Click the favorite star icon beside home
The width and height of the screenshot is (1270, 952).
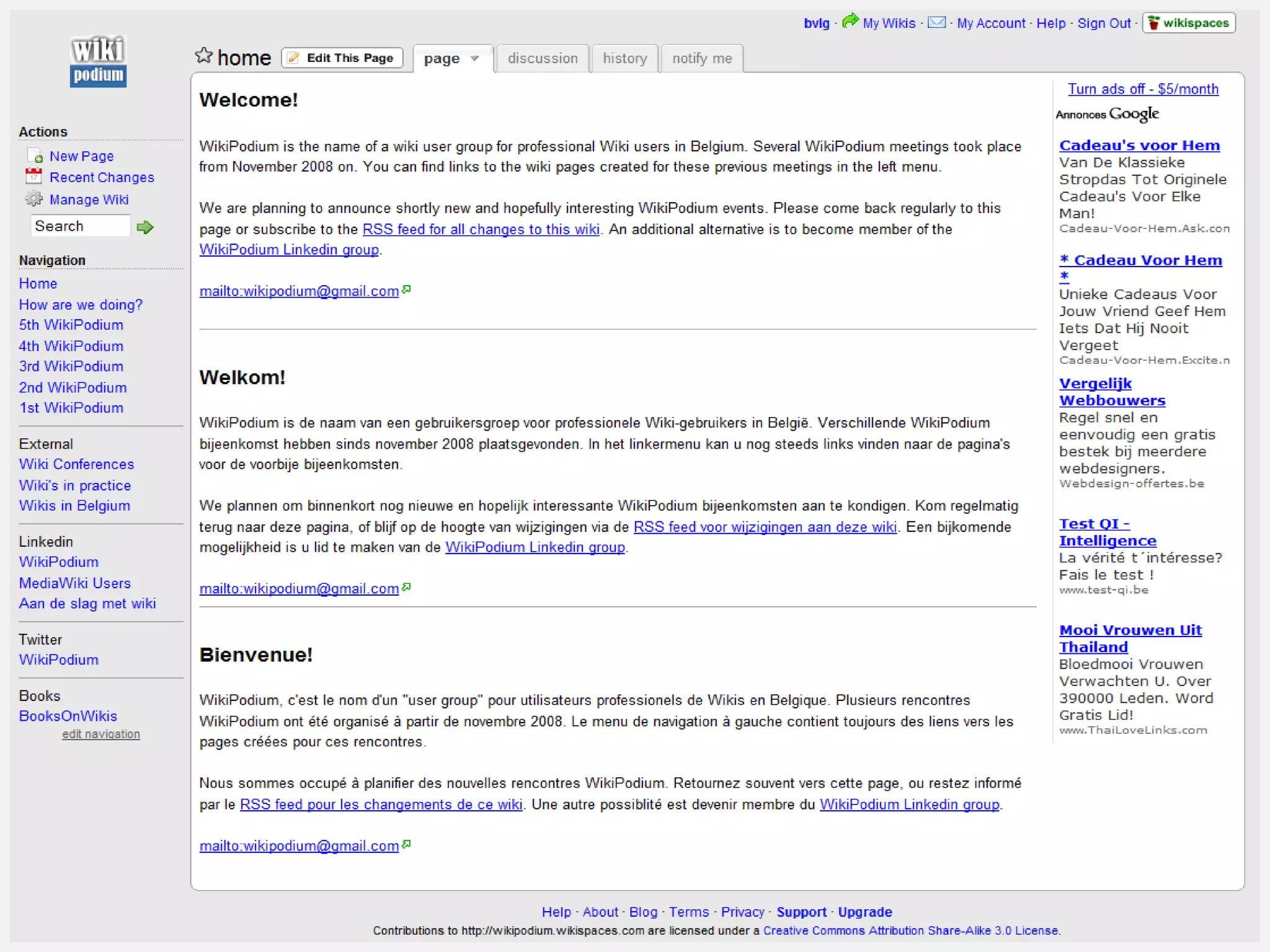[203, 56]
